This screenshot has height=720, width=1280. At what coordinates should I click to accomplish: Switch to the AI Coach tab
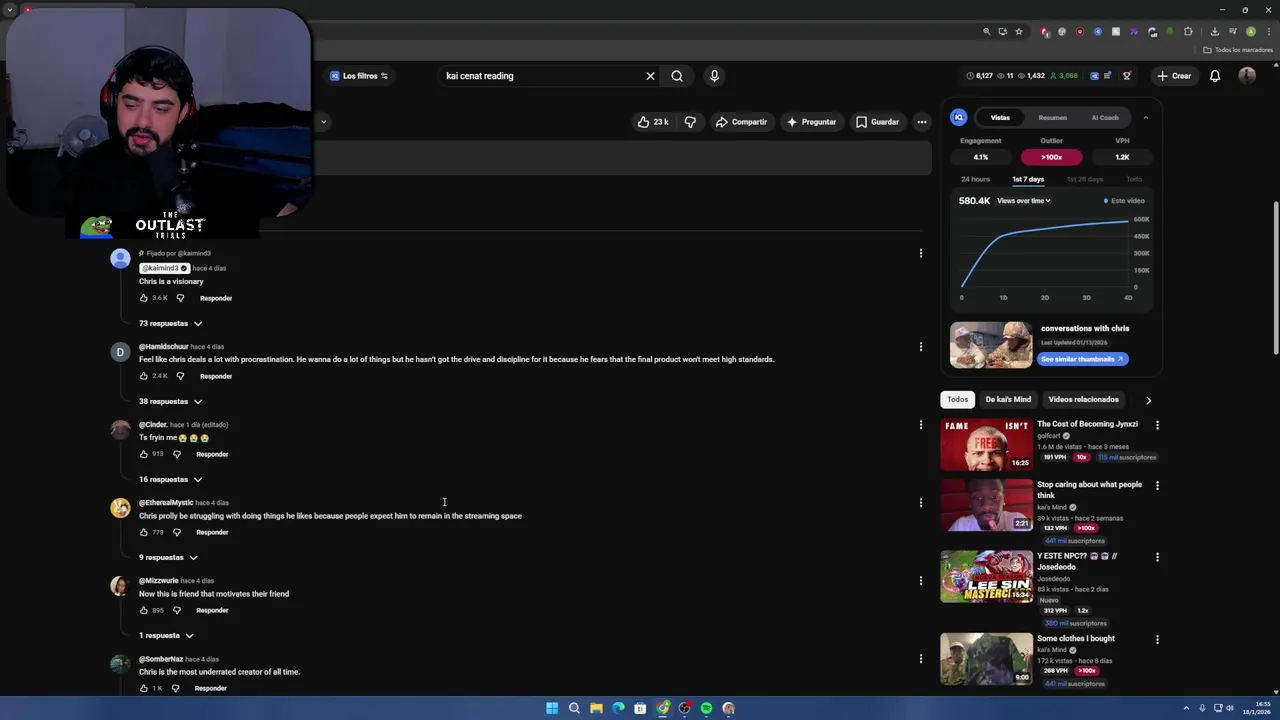[1105, 118]
